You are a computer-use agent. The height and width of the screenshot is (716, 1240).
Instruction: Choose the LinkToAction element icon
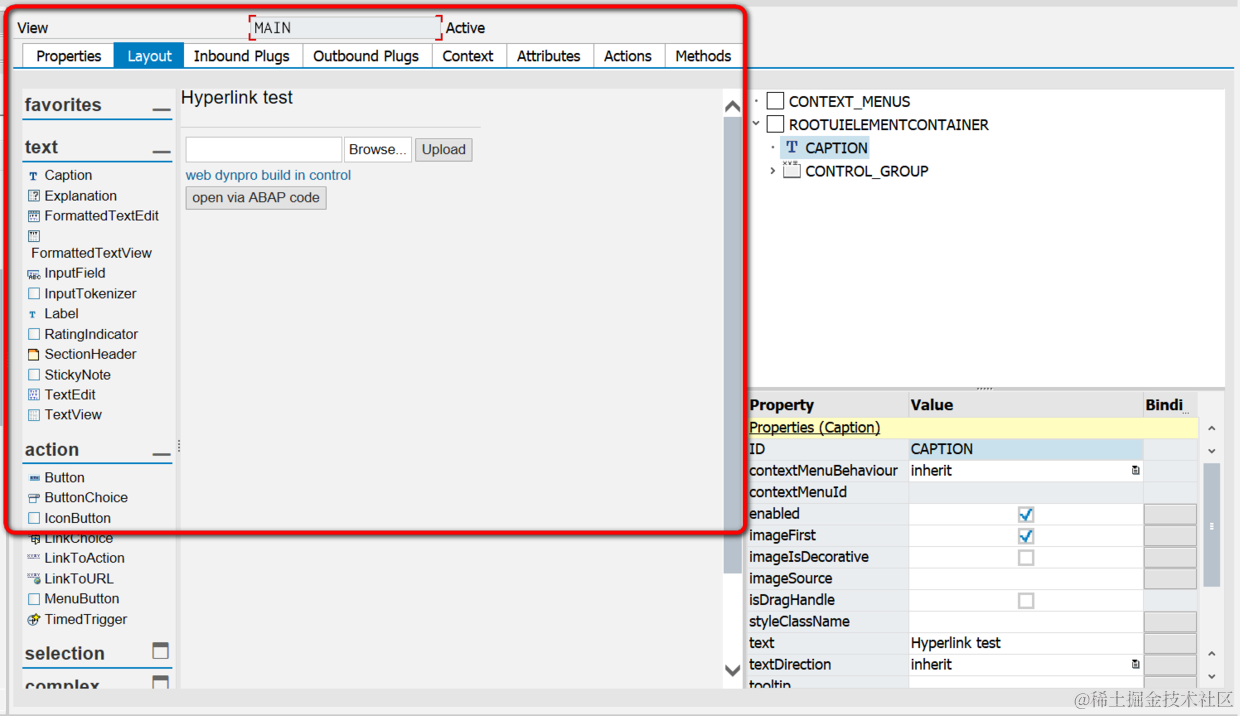[34, 558]
